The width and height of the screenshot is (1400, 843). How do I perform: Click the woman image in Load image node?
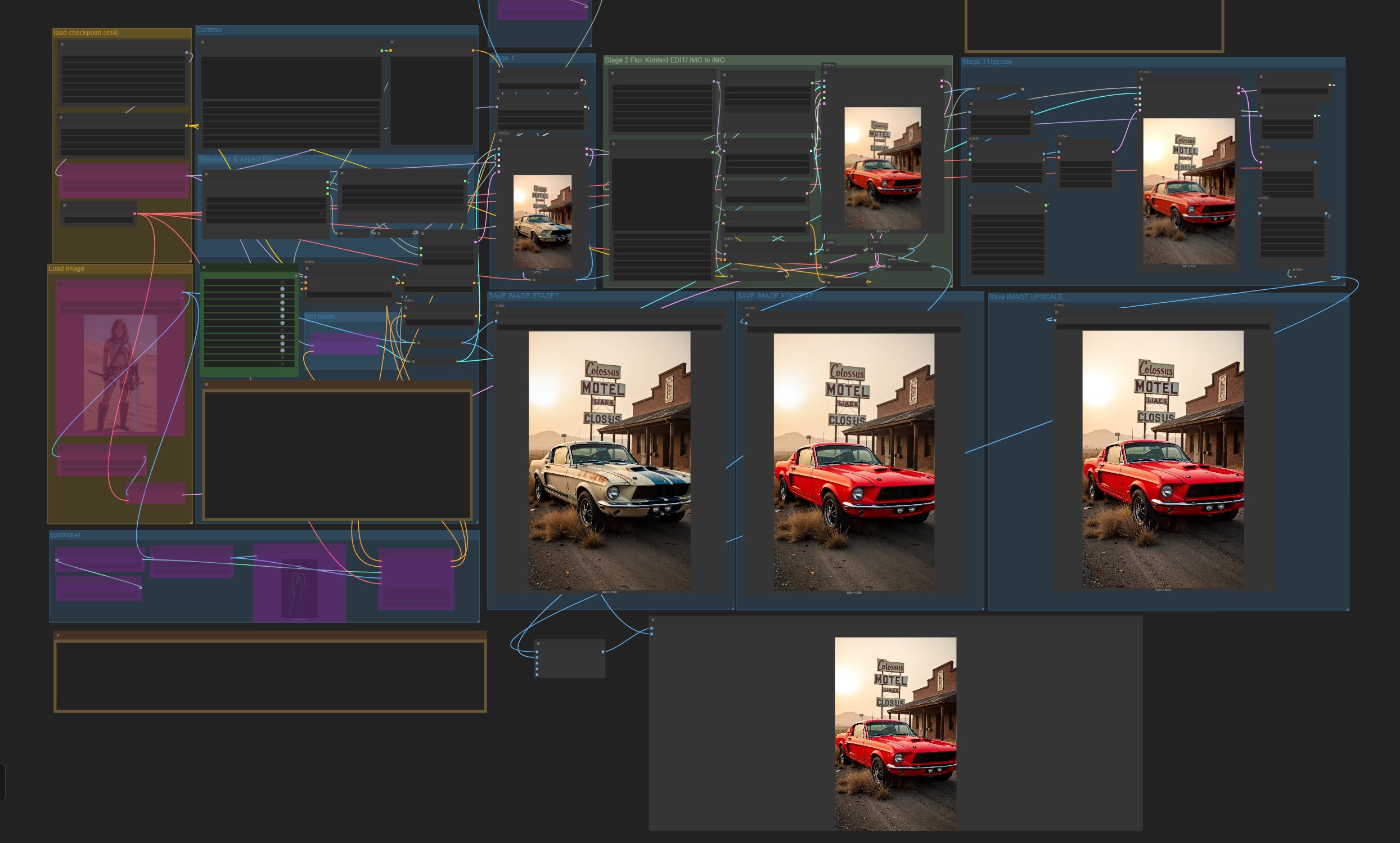click(120, 374)
